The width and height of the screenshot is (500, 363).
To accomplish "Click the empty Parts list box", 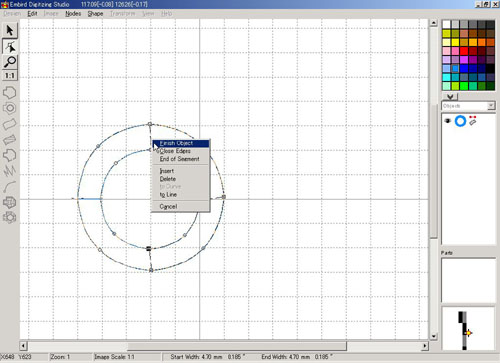I will (468, 280).
